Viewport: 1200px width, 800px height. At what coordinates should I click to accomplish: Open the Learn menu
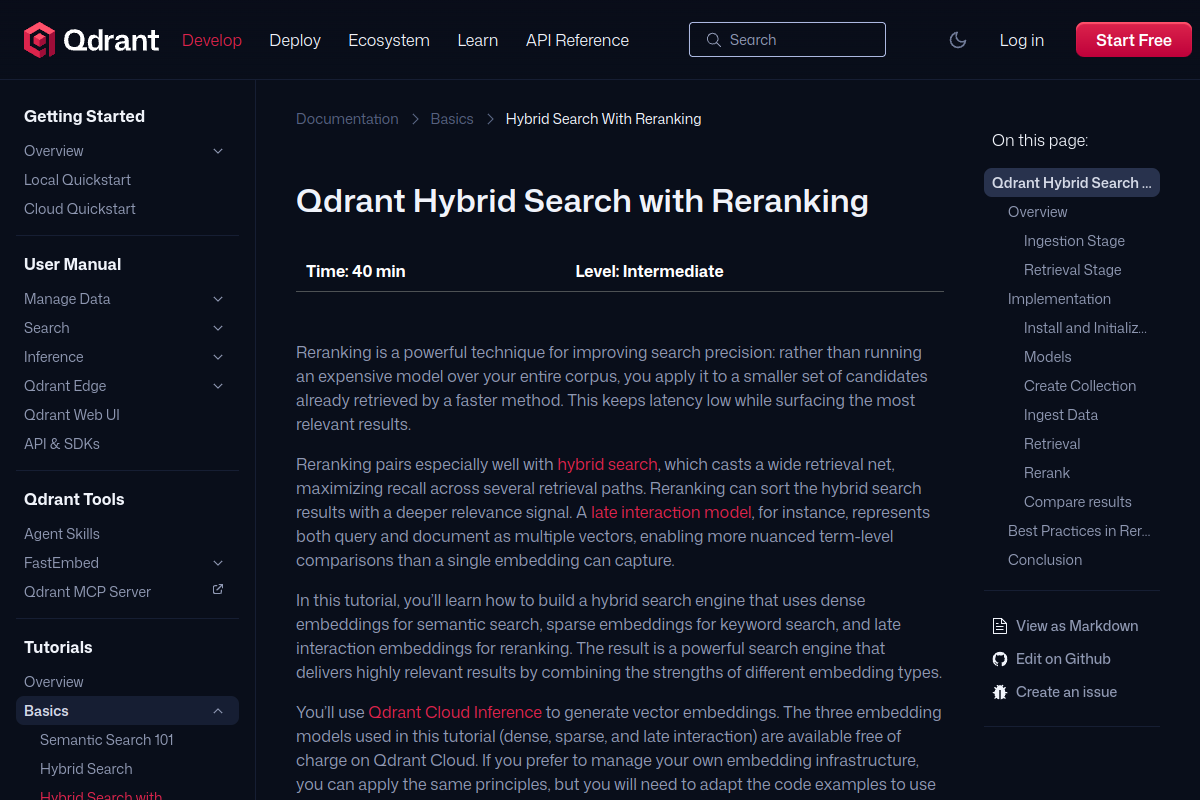pyautogui.click(x=478, y=40)
